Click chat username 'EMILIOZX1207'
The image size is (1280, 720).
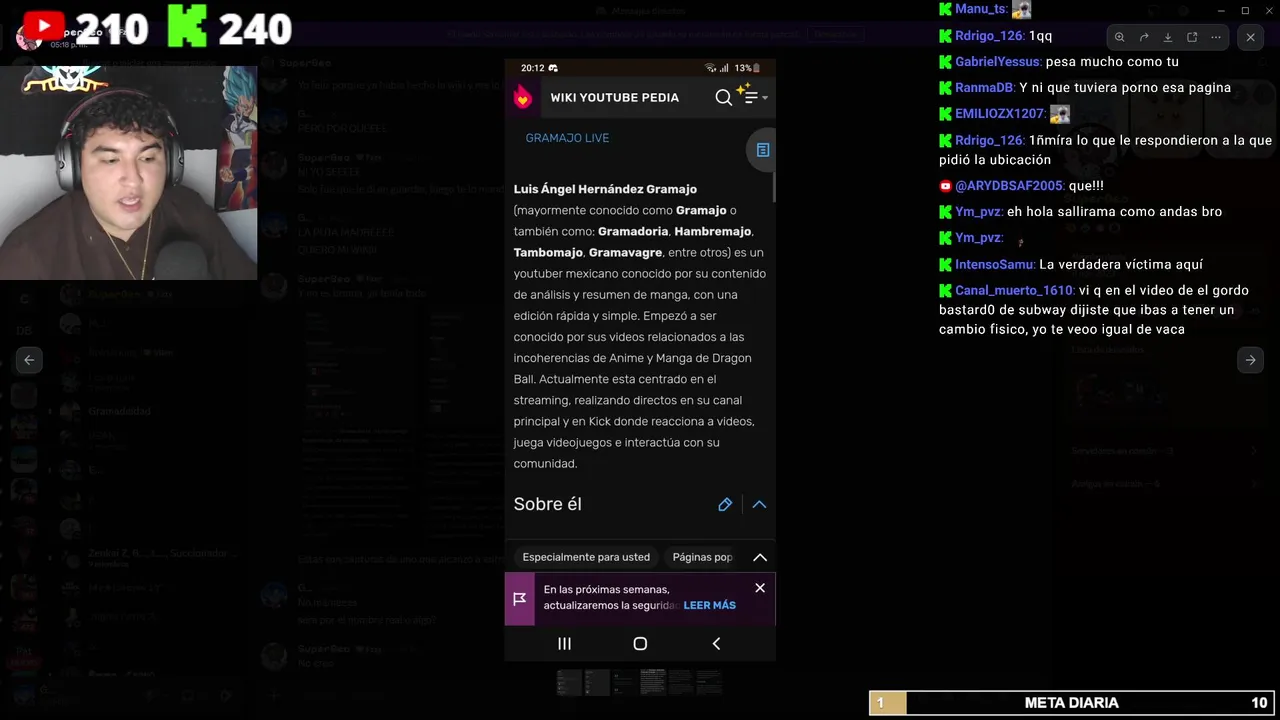coord(1000,114)
